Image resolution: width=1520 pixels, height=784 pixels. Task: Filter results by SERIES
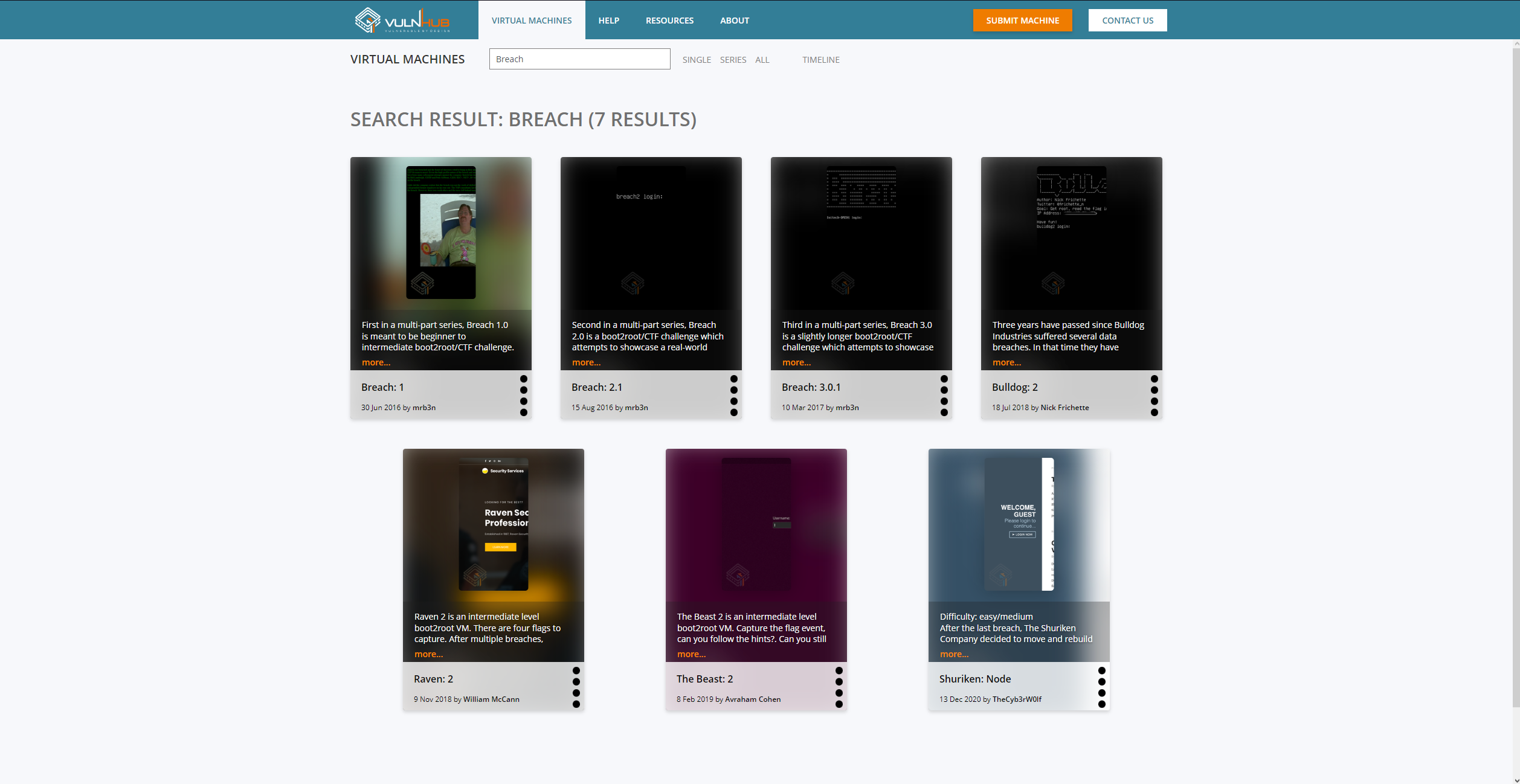pos(733,60)
